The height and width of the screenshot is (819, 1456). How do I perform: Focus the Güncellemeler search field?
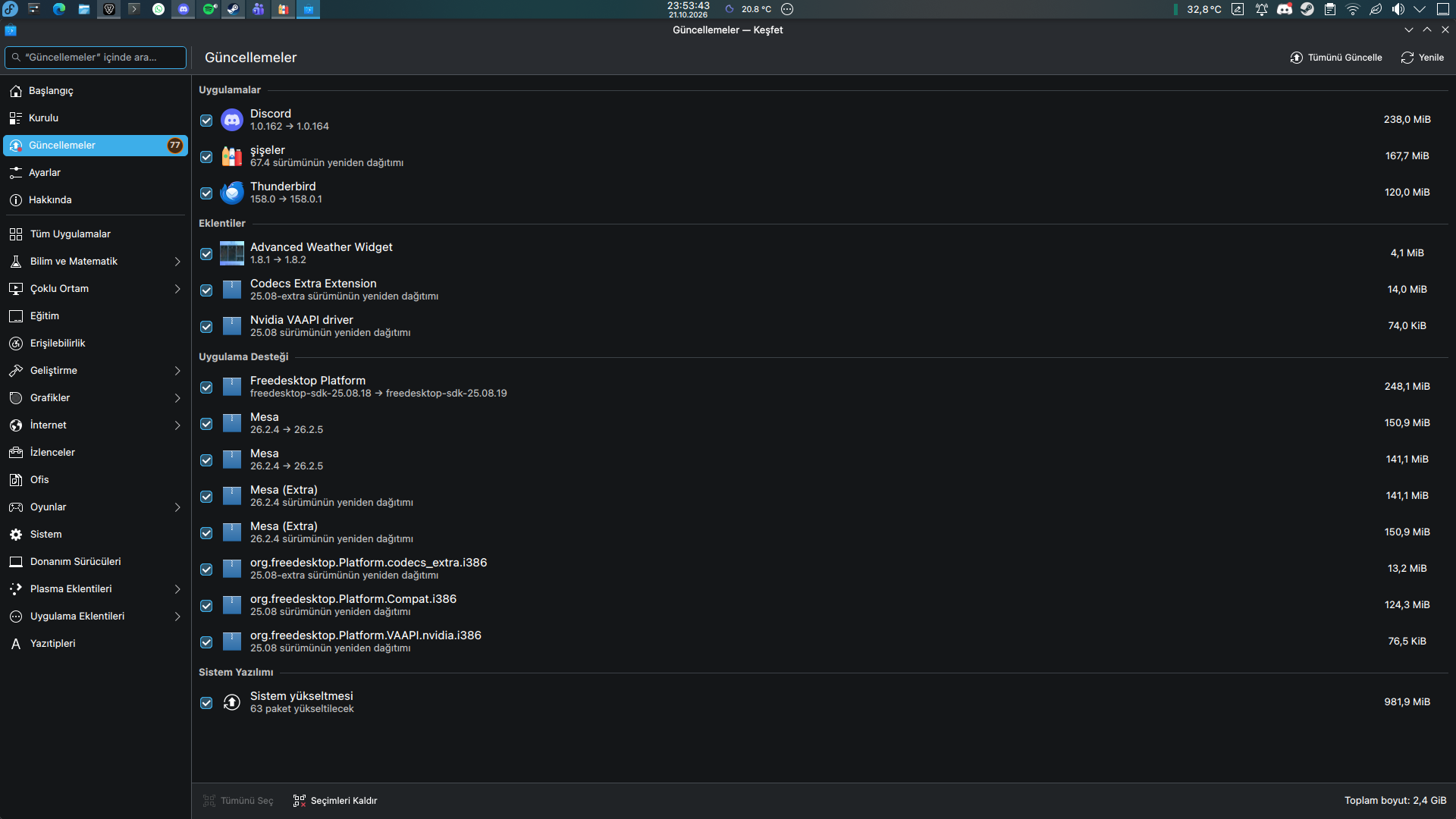click(x=96, y=58)
